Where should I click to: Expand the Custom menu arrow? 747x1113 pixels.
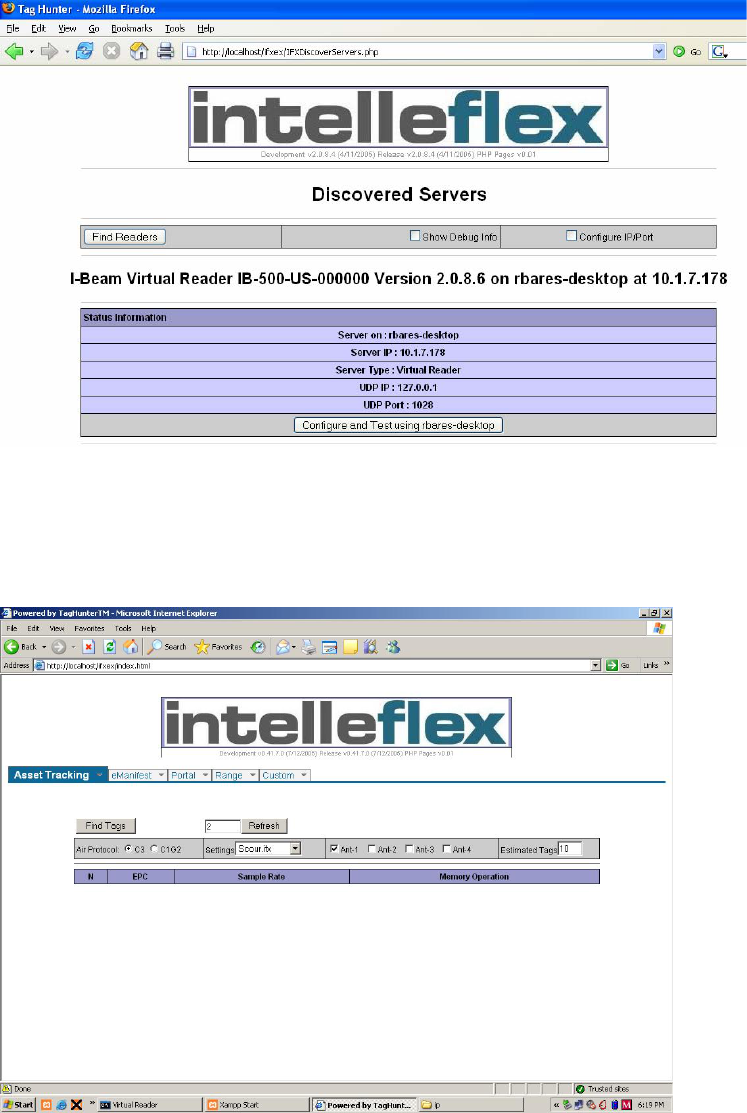(x=304, y=775)
